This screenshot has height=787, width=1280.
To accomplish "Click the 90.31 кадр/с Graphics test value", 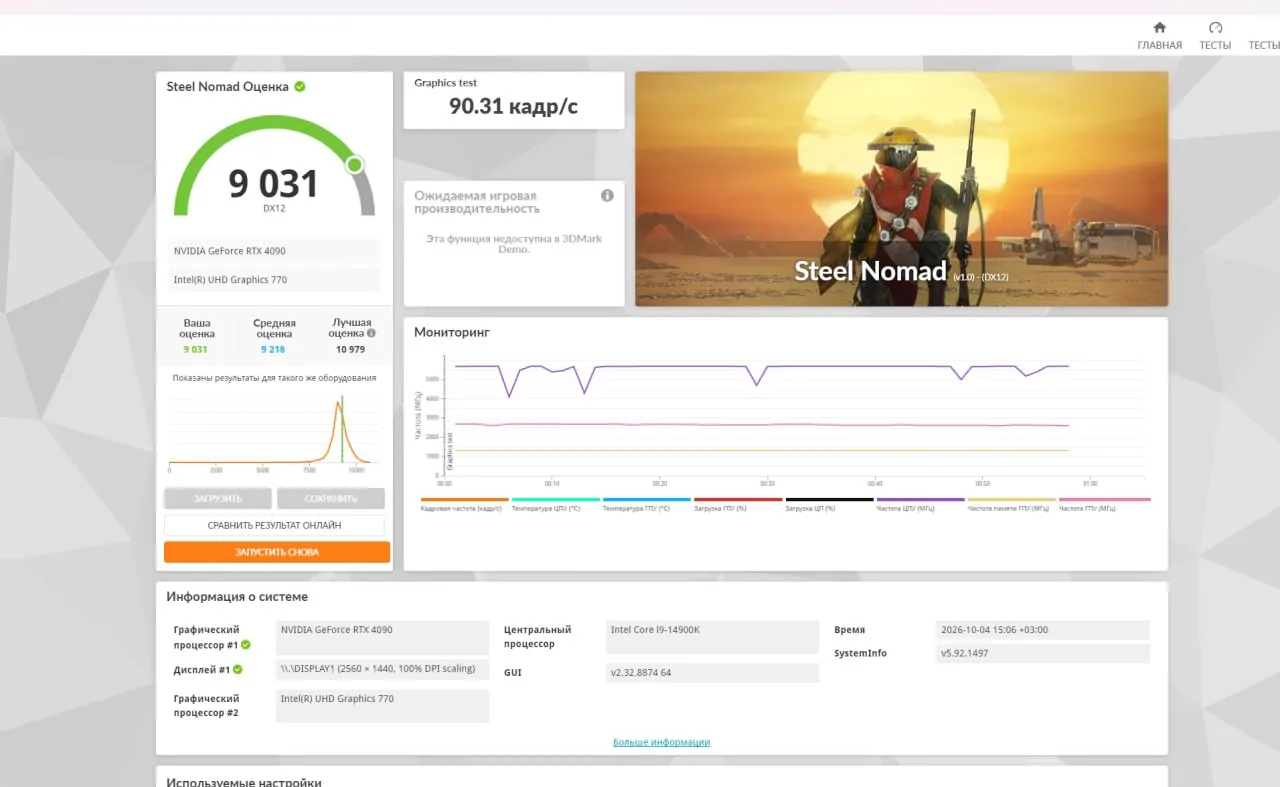I will [513, 106].
